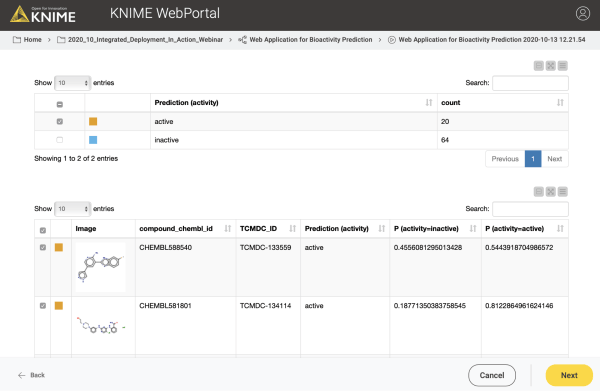Click the CHEMBL581801 molecule image
This screenshot has width=600, height=391.
click(x=101, y=326)
